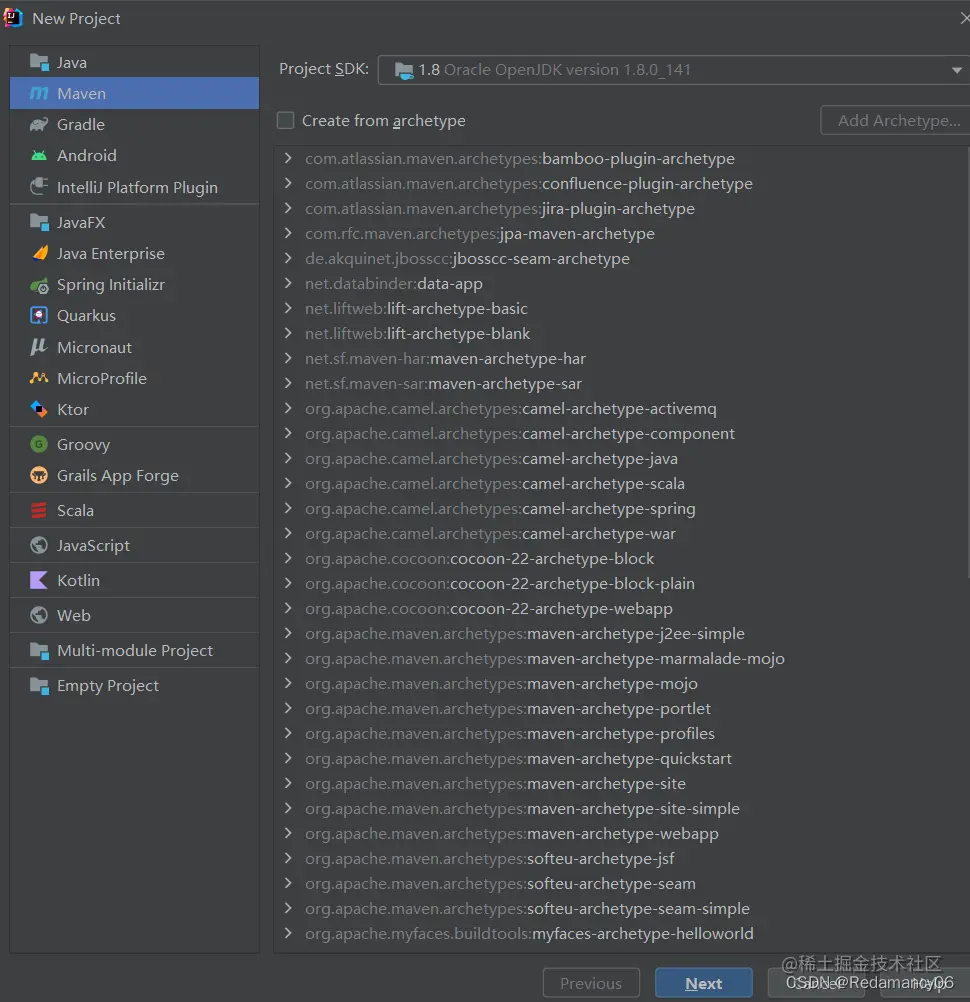Click the Scala red icon
The width and height of the screenshot is (970, 1002).
point(39,511)
